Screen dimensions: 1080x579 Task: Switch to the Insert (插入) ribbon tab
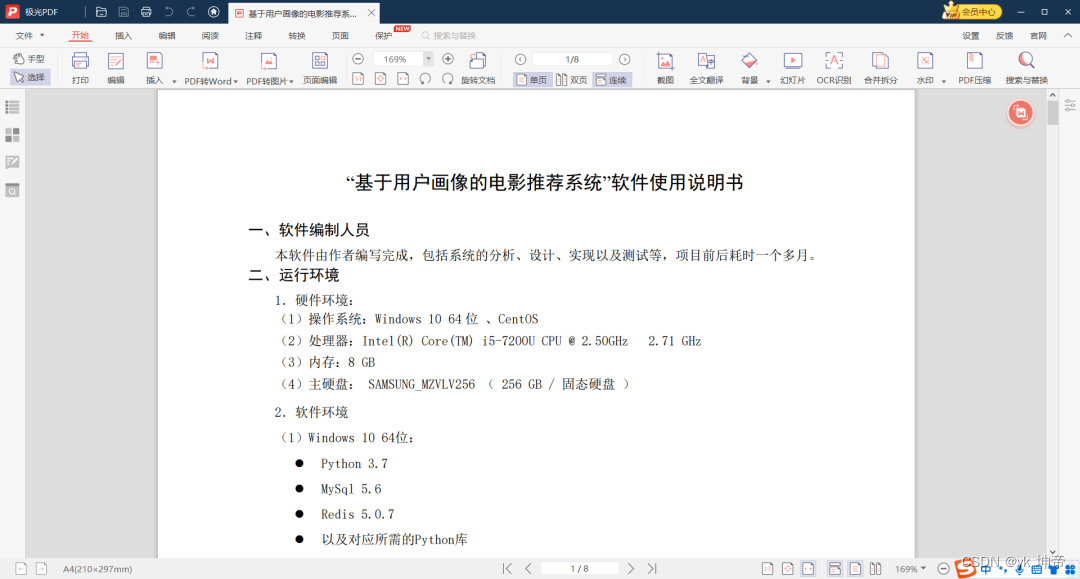click(x=123, y=36)
